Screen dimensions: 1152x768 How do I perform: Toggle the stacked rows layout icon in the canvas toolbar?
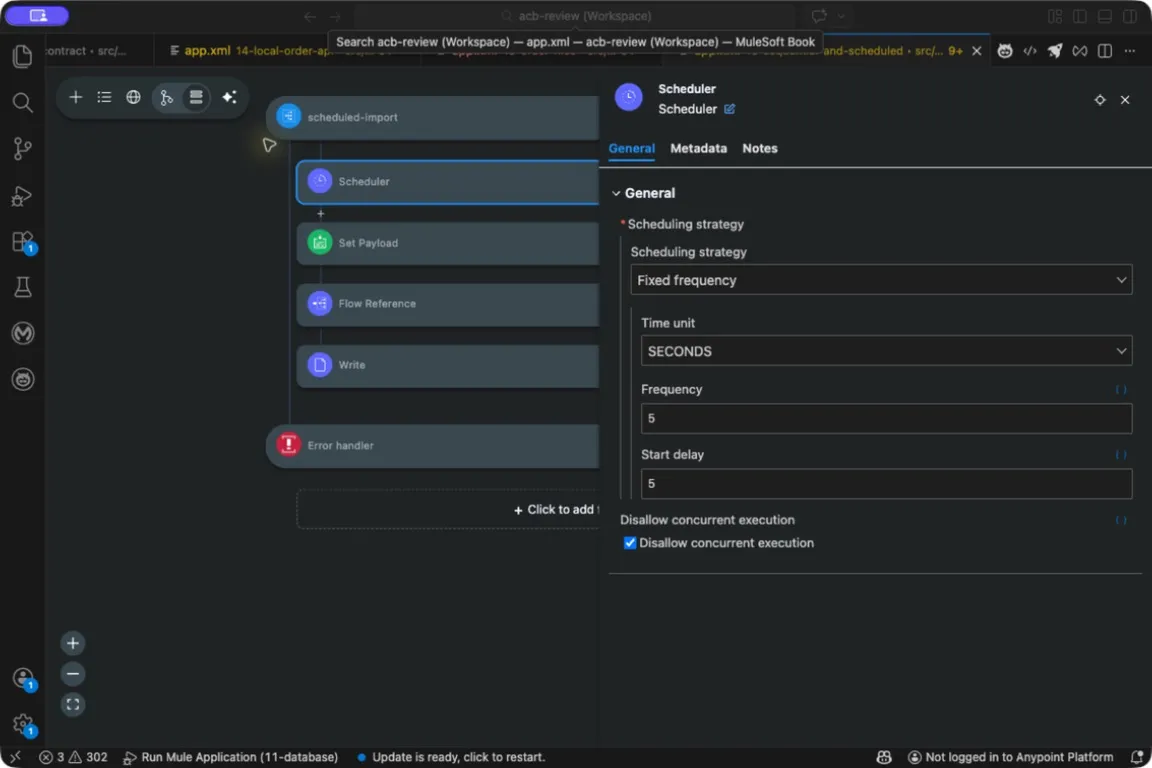click(196, 97)
